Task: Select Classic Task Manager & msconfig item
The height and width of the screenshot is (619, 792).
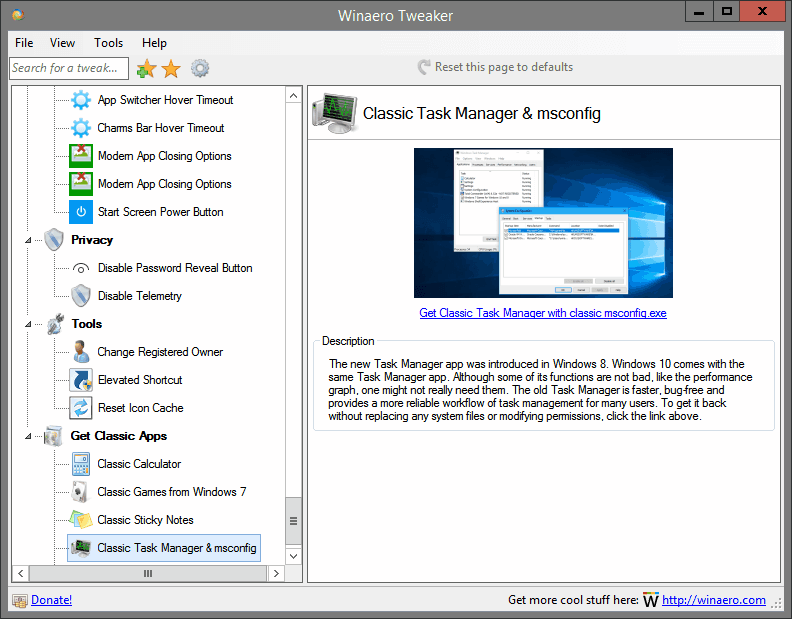Action: pyautogui.click(x=177, y=548)
